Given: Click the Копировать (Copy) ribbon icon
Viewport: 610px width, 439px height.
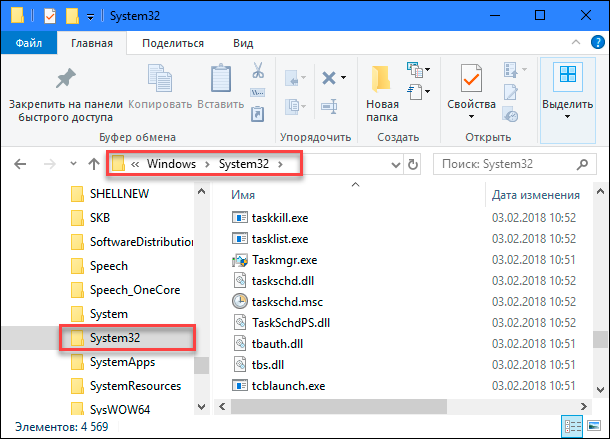Looking at the screenshot, I should (160, 79).
